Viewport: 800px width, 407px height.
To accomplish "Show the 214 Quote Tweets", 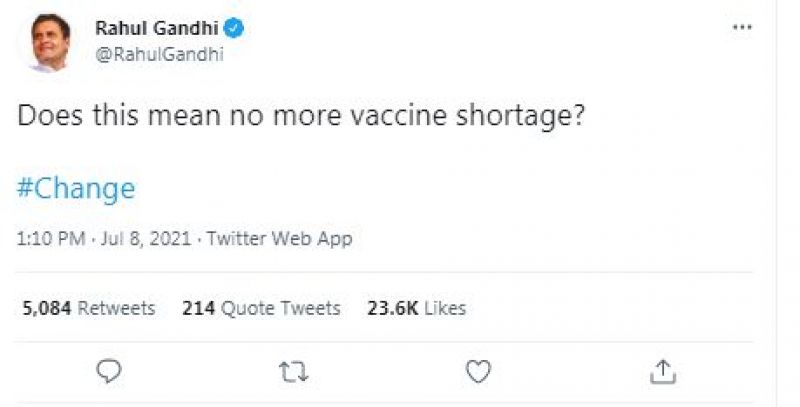I will (261, 308).
